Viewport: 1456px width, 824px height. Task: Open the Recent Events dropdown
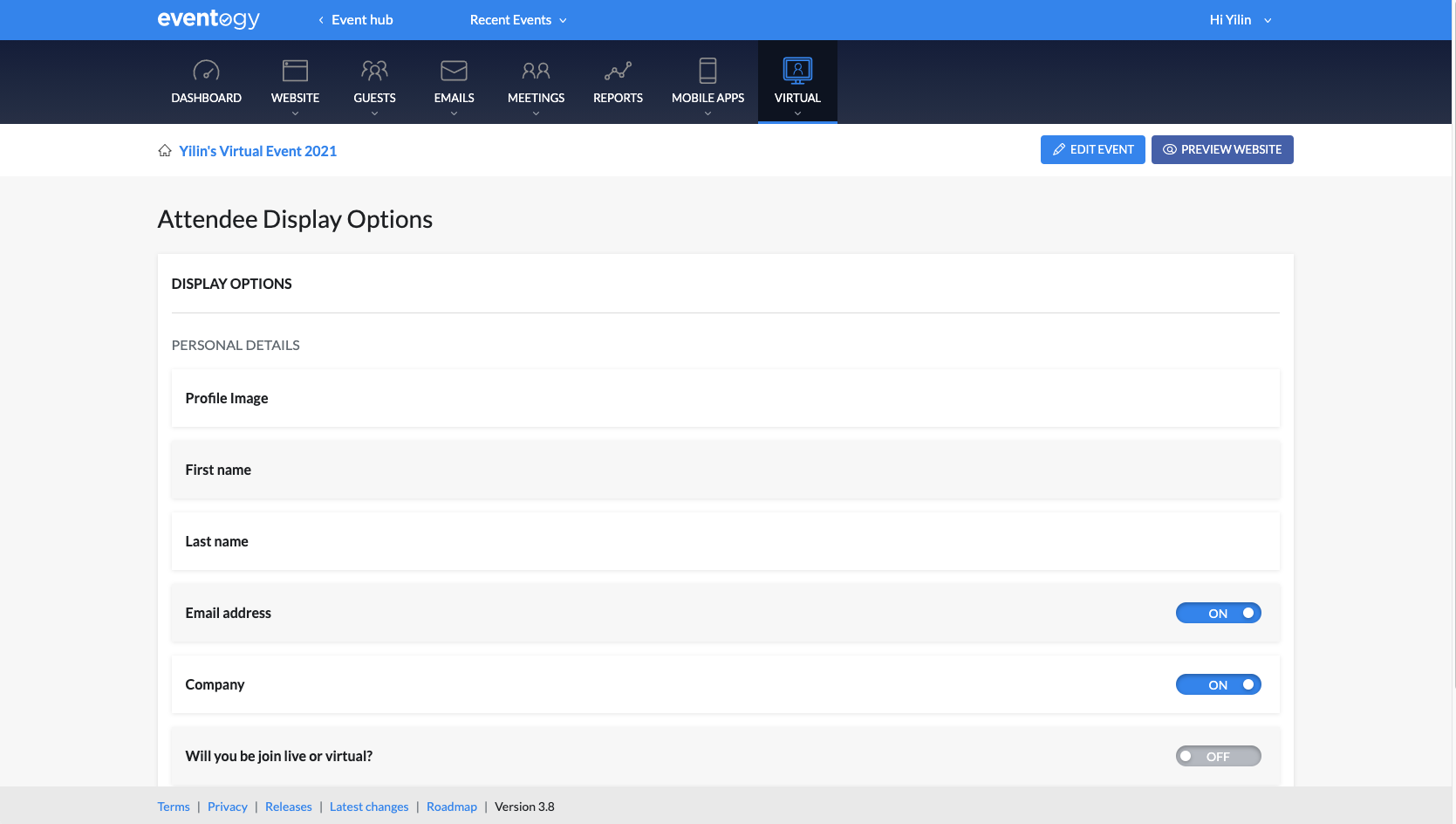pyautogui.click(x=518, y=19)
